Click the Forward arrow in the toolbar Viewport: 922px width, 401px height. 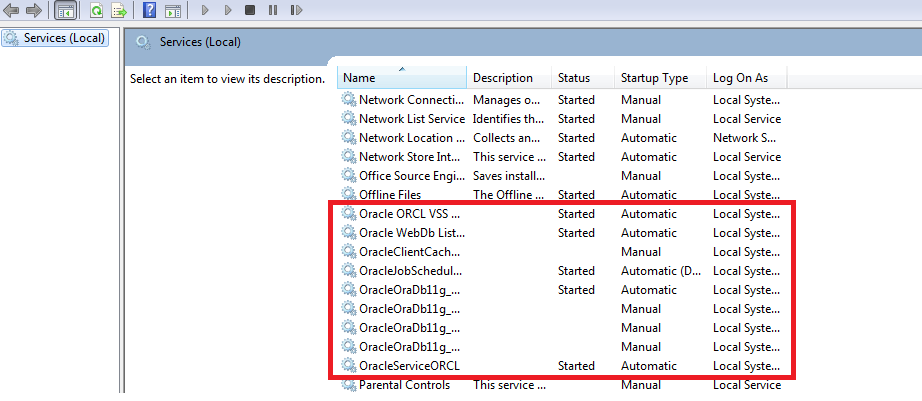[x=34, y=10]
